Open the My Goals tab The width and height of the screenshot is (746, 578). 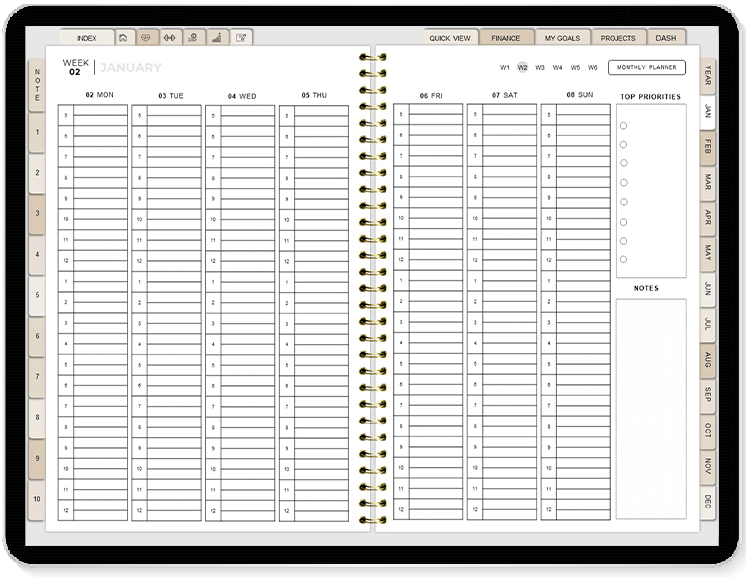coord(562,38)
